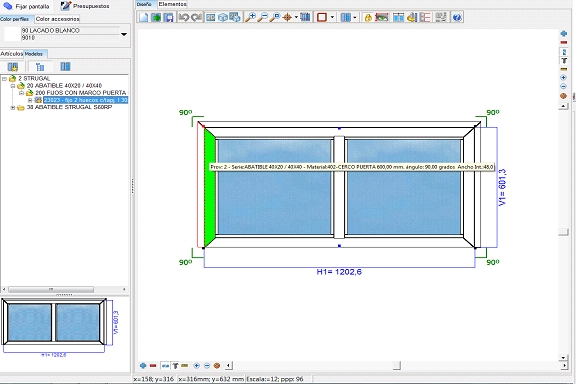Select the red rectangle frame shape tool
This screenshot has width=576, height=384.
click(x=322, y=17)
